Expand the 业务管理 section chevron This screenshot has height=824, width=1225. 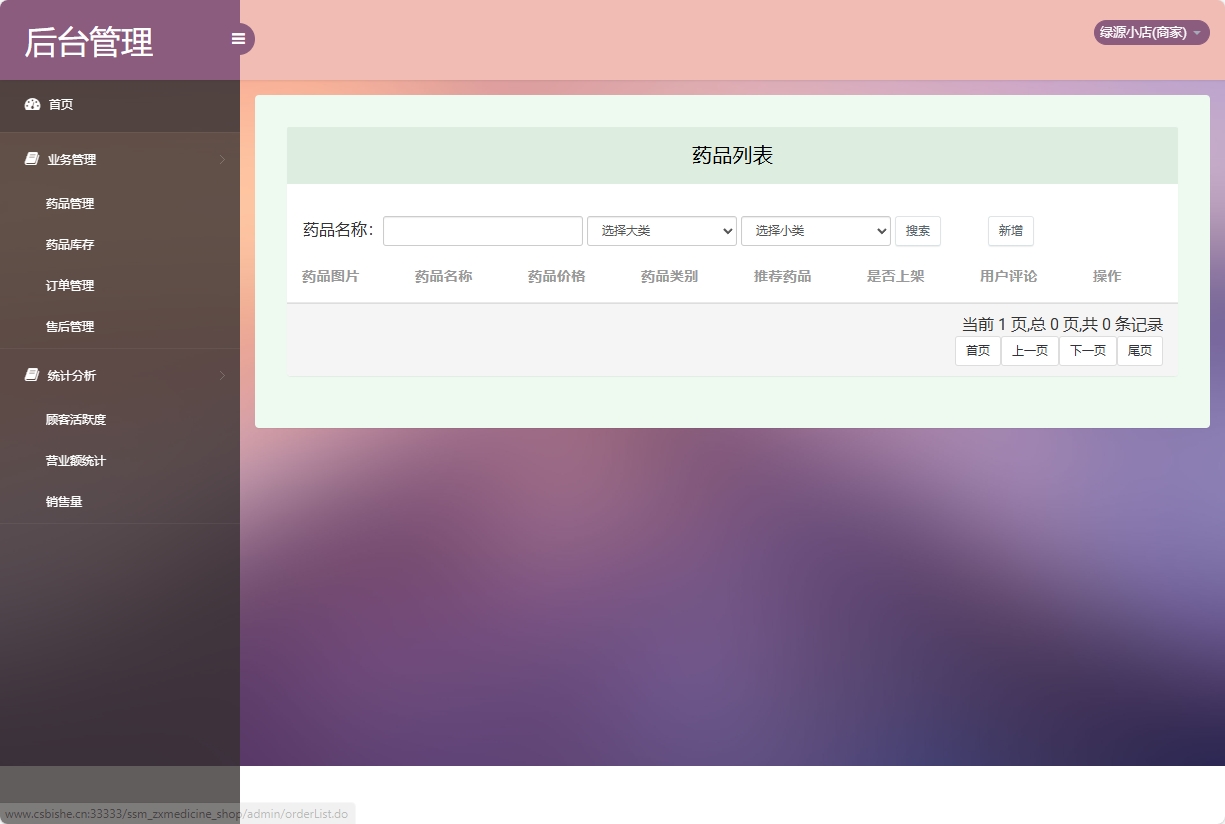click(221, 159)
